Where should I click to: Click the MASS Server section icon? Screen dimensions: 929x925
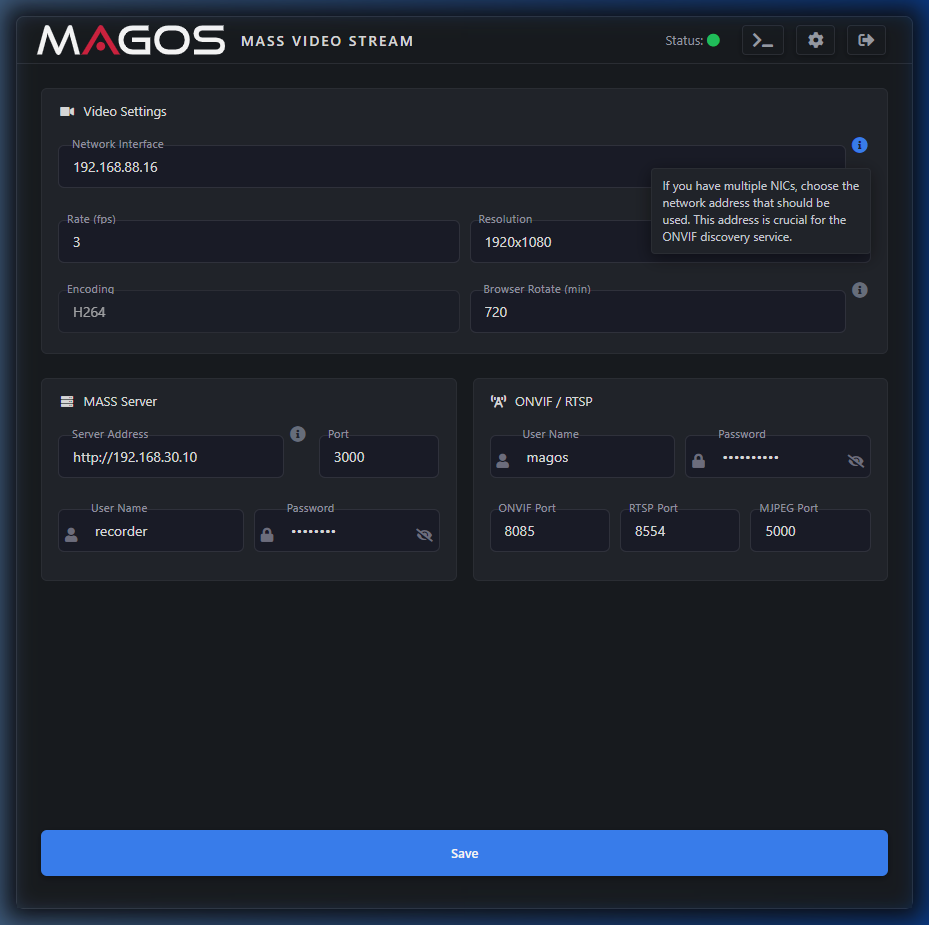point(67,402)
